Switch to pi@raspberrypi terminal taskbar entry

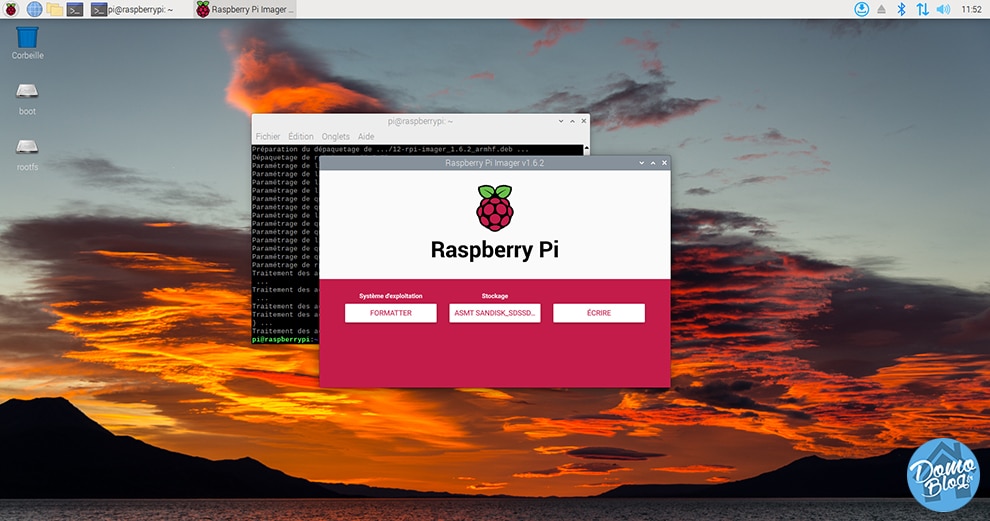pos(133,9)
